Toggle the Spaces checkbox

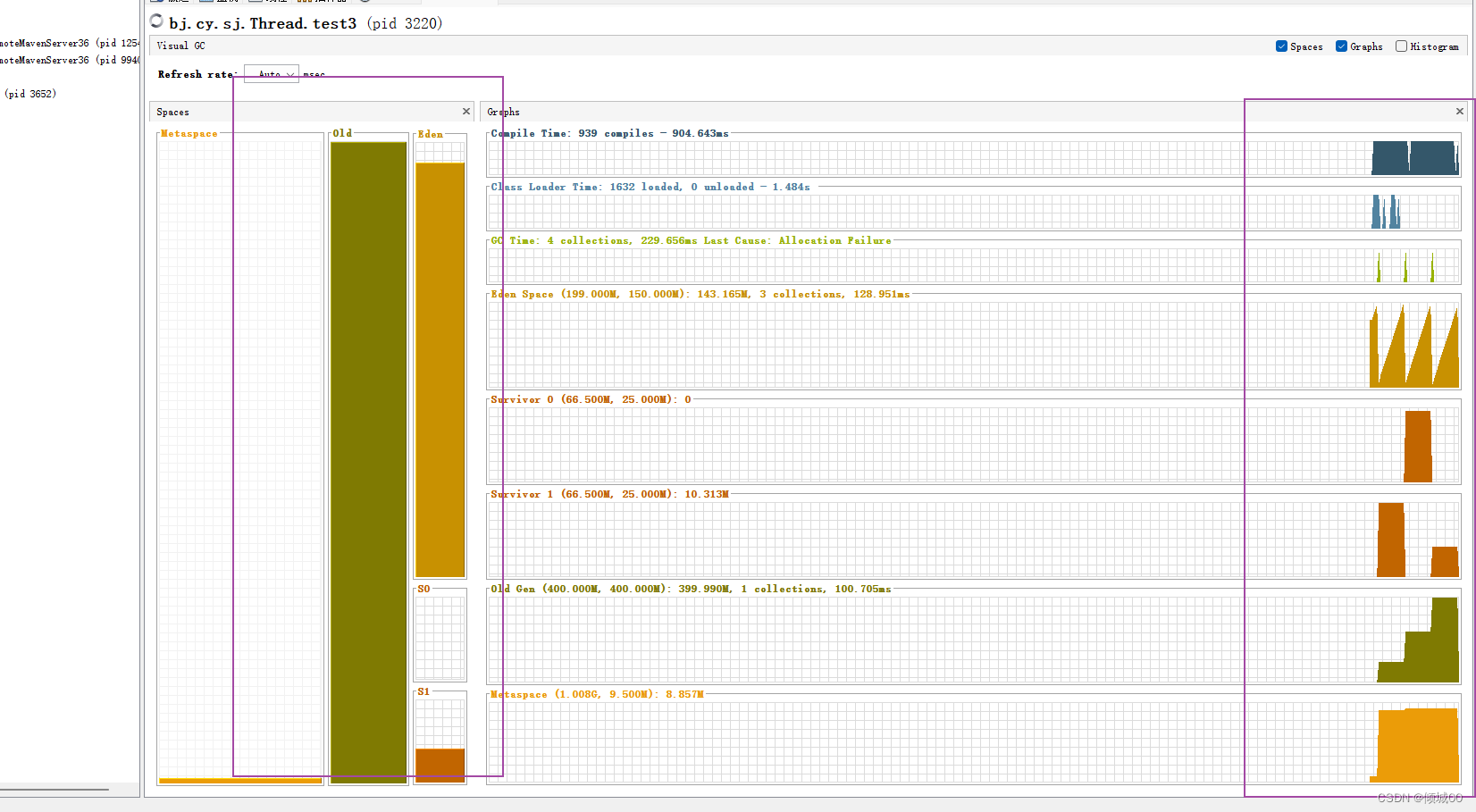pos(1281,46)
